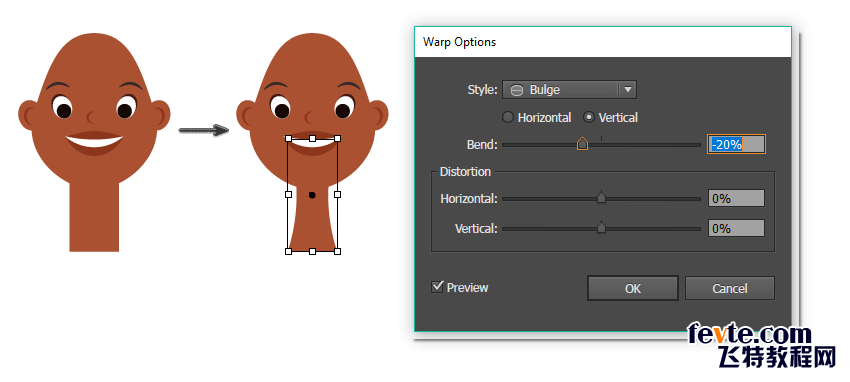Click the top-right selection handle on neck

337,139
